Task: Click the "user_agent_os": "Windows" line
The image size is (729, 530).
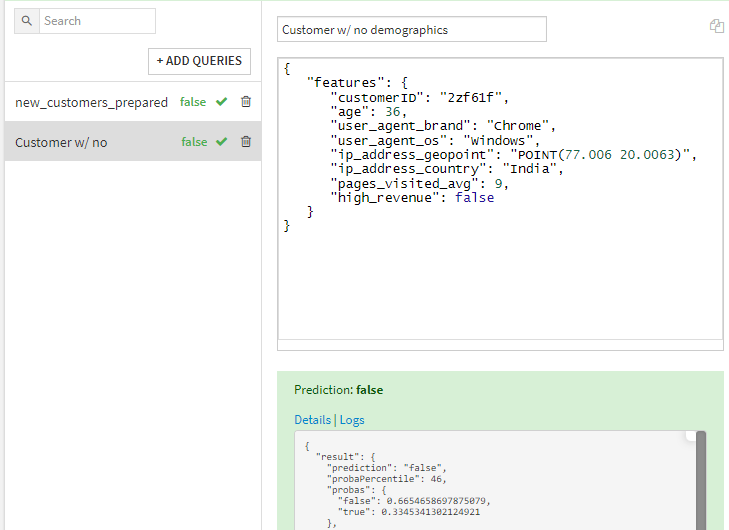Action: tap(435, 140)
